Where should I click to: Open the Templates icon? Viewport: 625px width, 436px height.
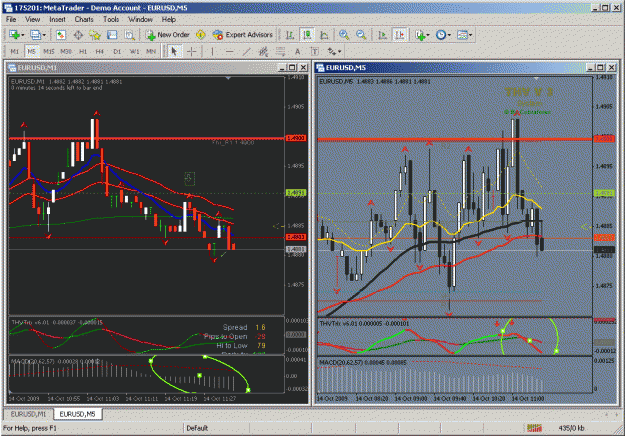tap(462, 35)
